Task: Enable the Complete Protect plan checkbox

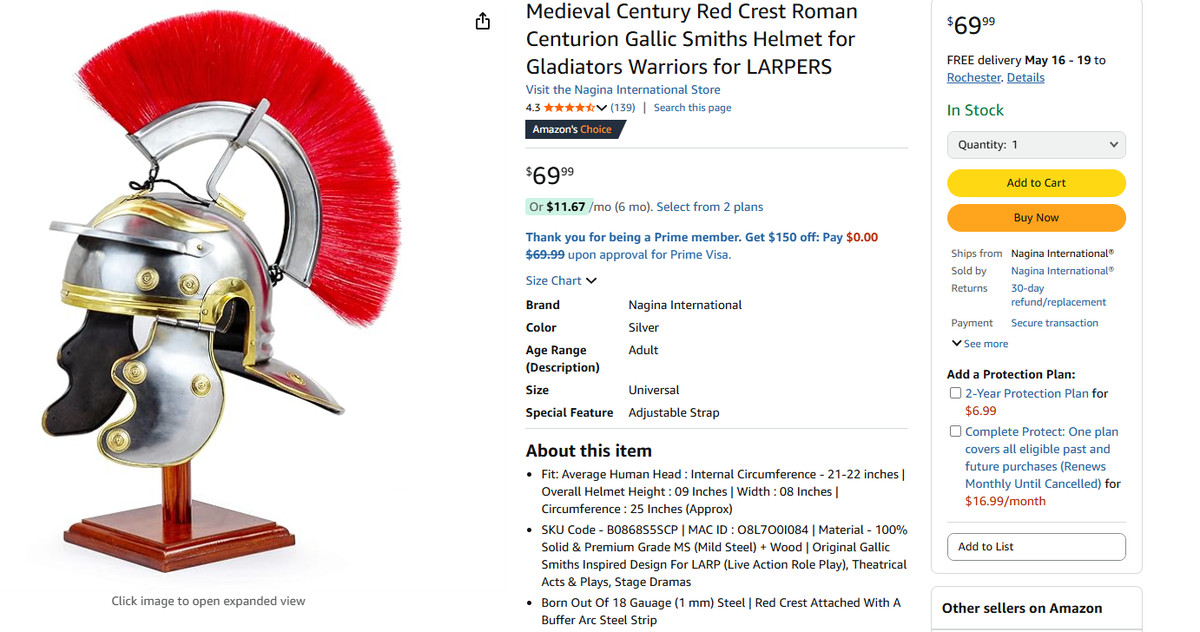Action: click(x=955, y=432)
